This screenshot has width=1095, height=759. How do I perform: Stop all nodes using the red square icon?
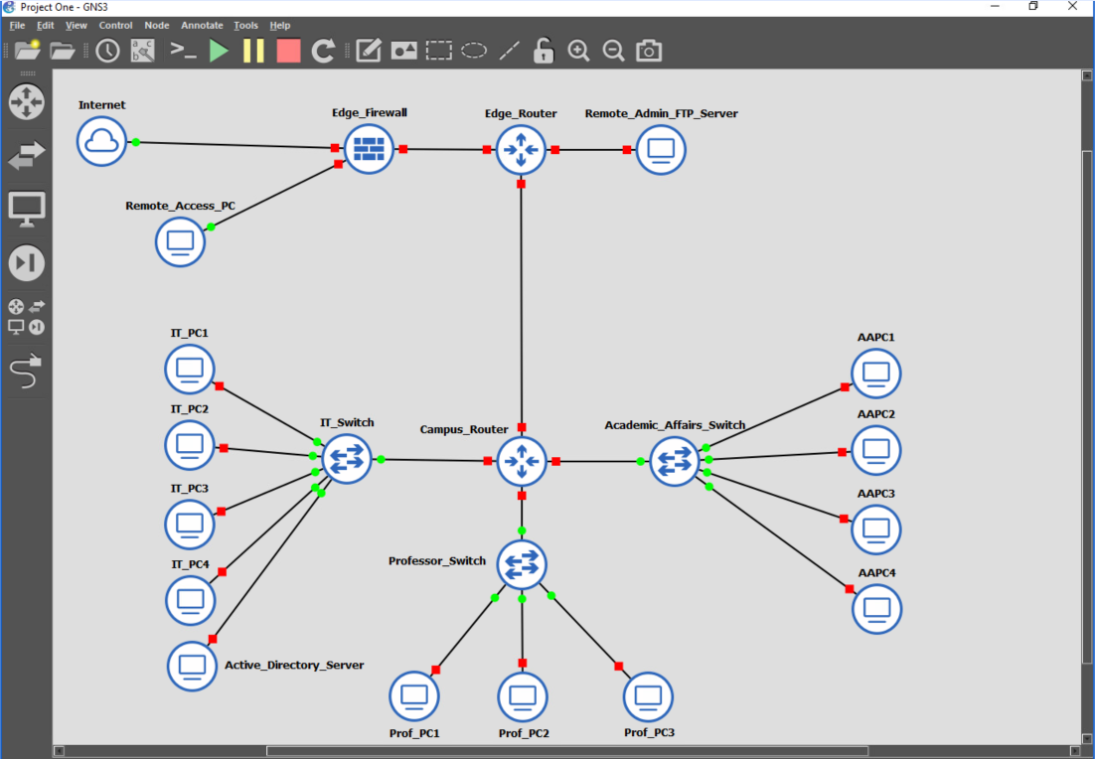[x=287, y=50]
